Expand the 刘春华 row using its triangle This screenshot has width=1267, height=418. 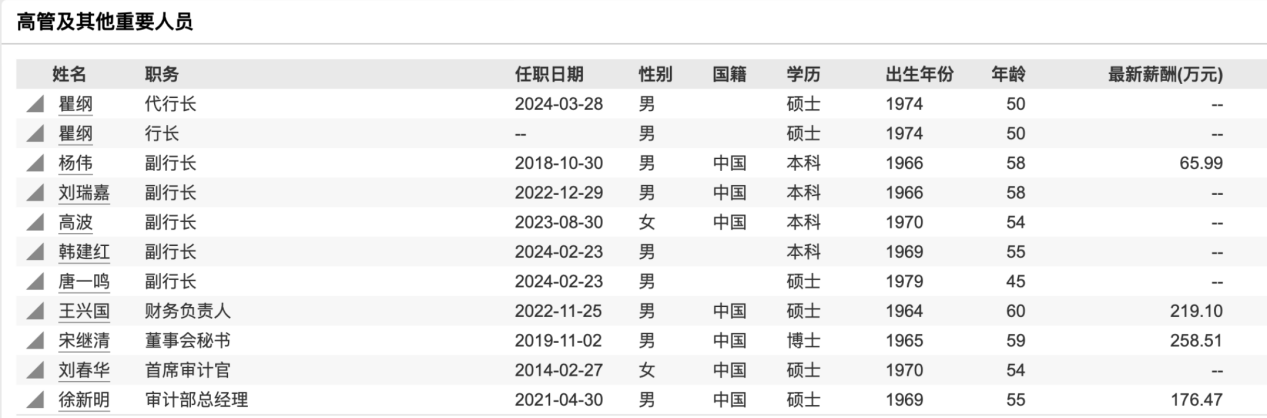click(36, 370)
